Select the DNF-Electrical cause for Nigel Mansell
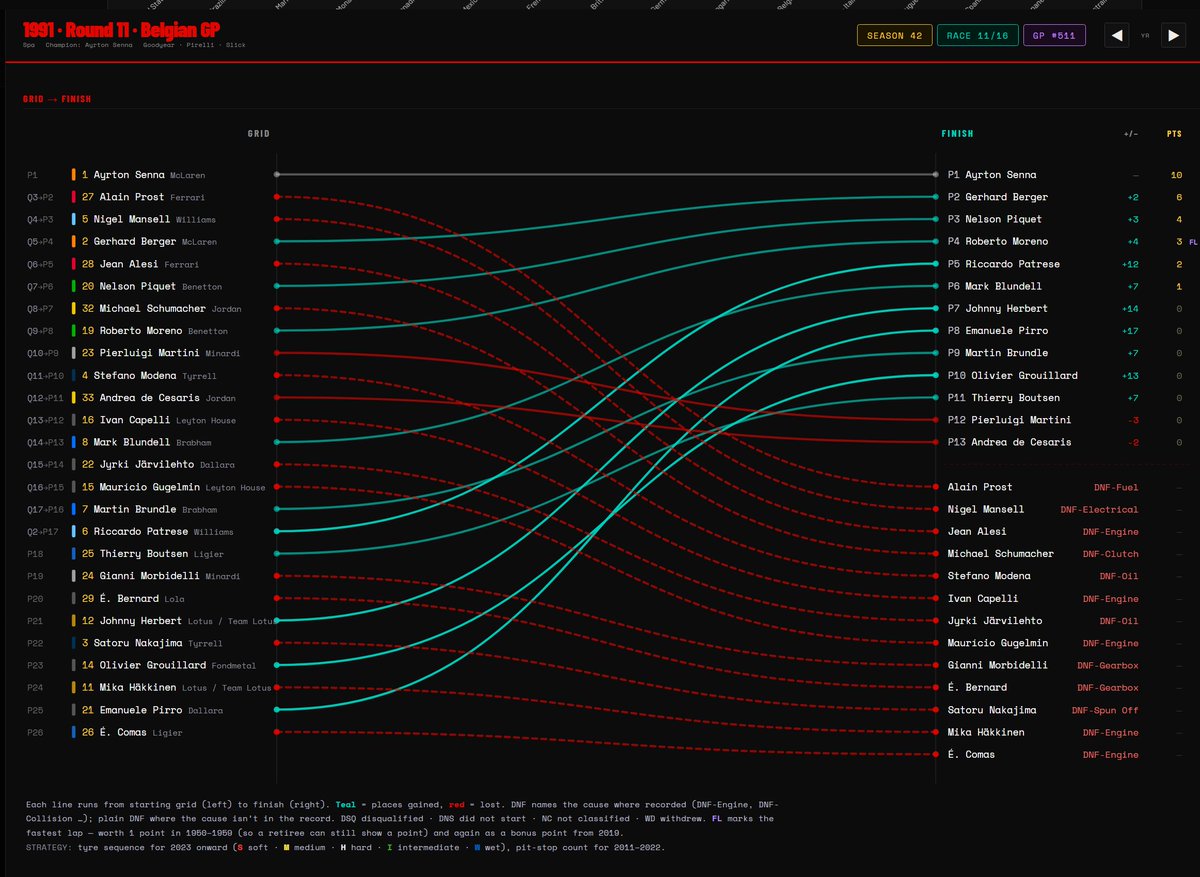 (1099, 509)
